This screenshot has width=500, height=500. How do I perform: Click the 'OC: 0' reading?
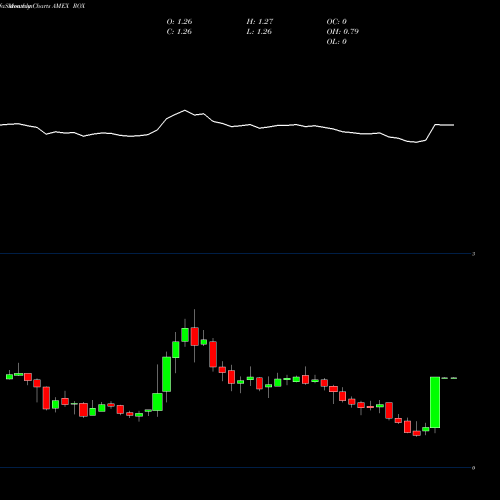(337, 22)
